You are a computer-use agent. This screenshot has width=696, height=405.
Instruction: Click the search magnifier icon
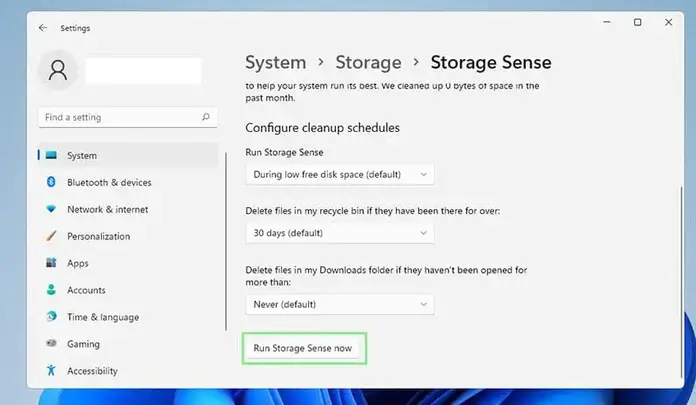point(206,117)
